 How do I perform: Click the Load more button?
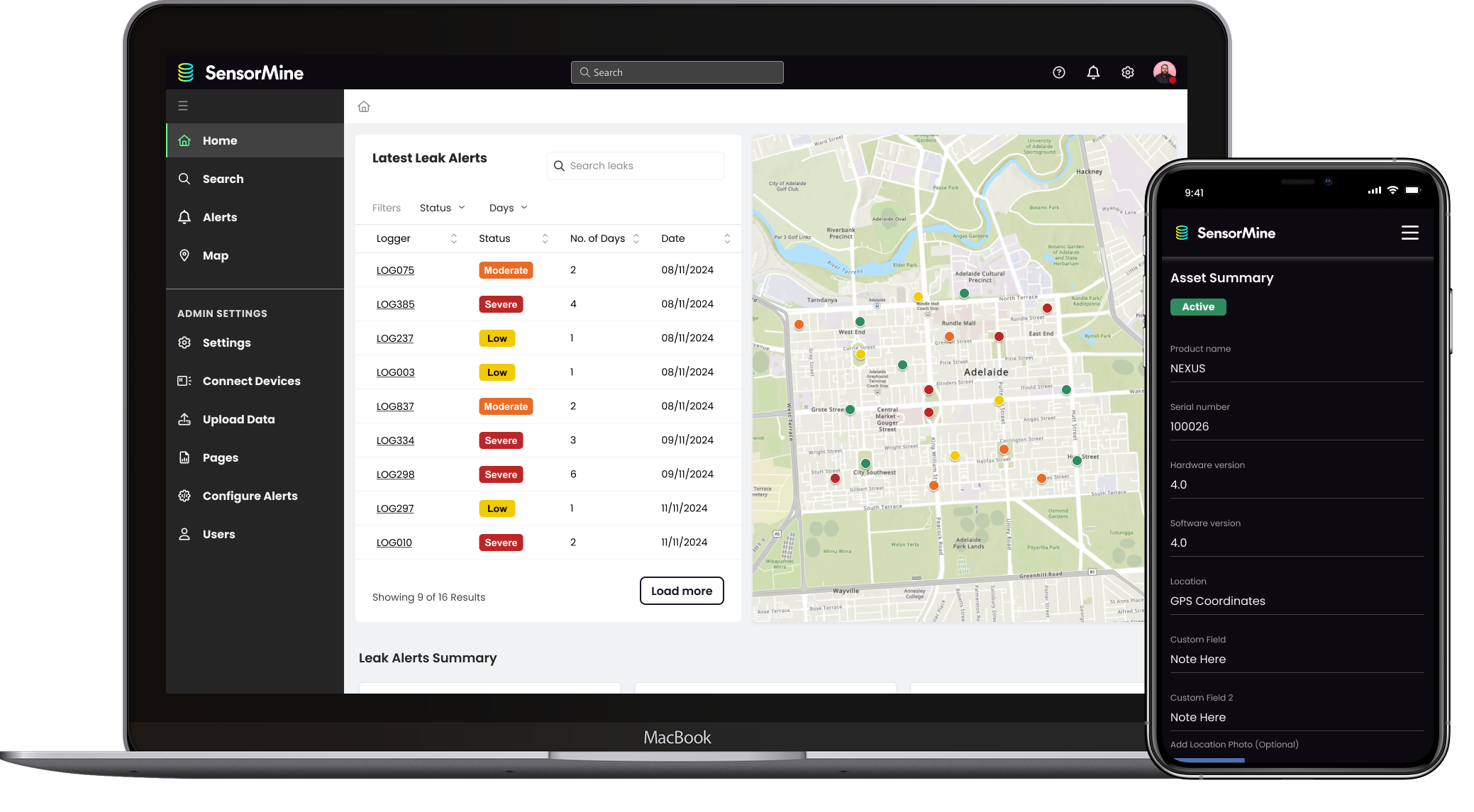point(682,591)
